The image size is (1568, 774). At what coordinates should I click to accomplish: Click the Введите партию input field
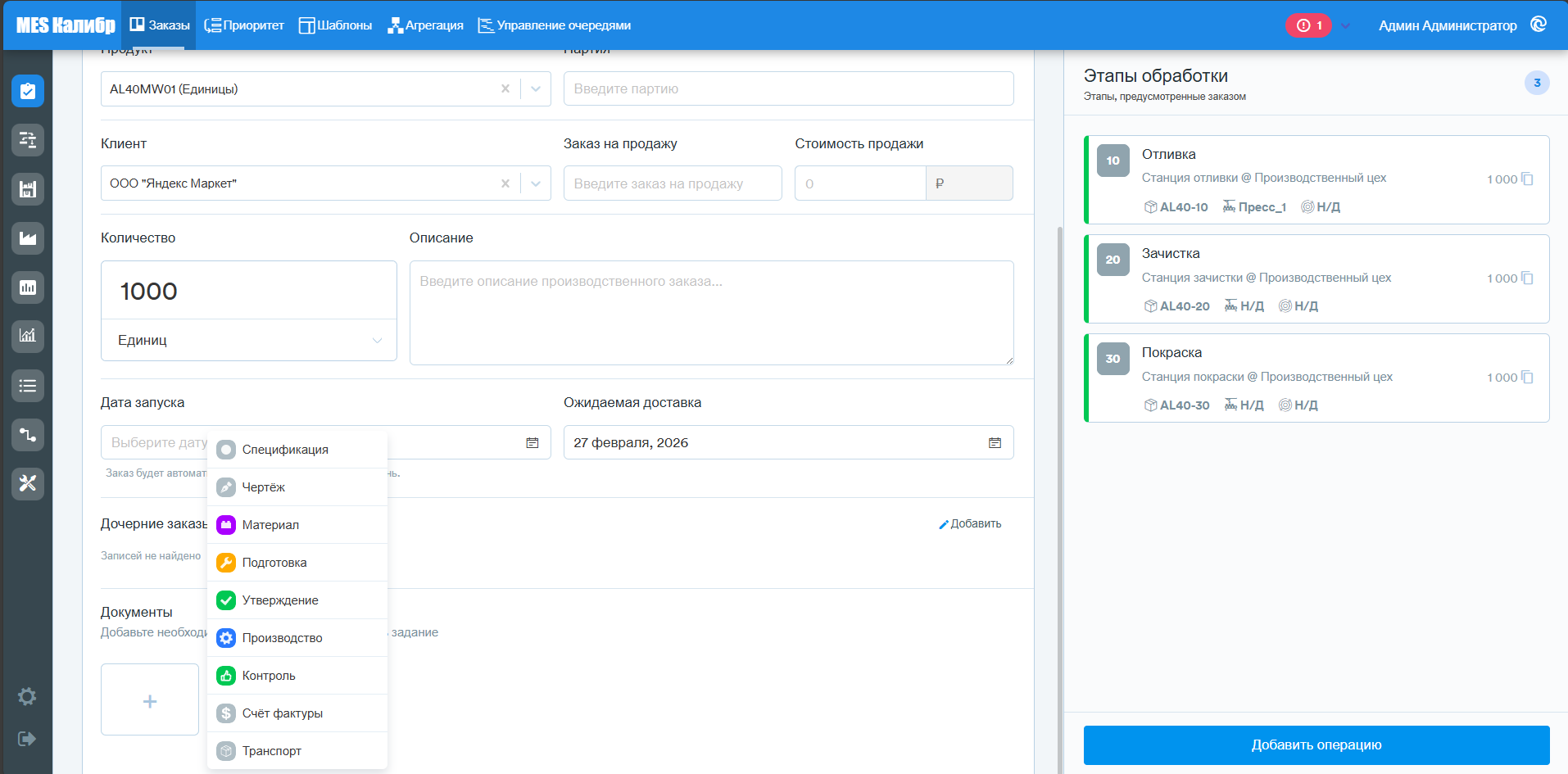click(788, 88)
